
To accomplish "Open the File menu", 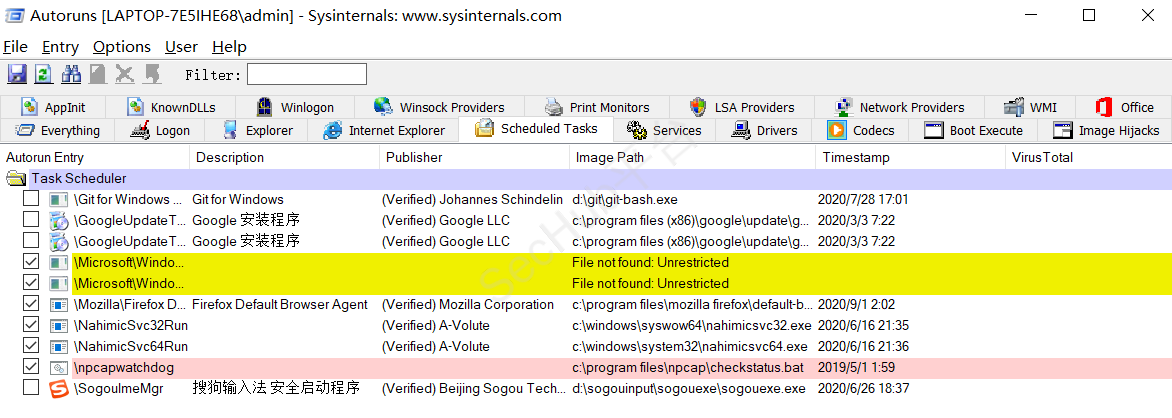I will (16, 46).
